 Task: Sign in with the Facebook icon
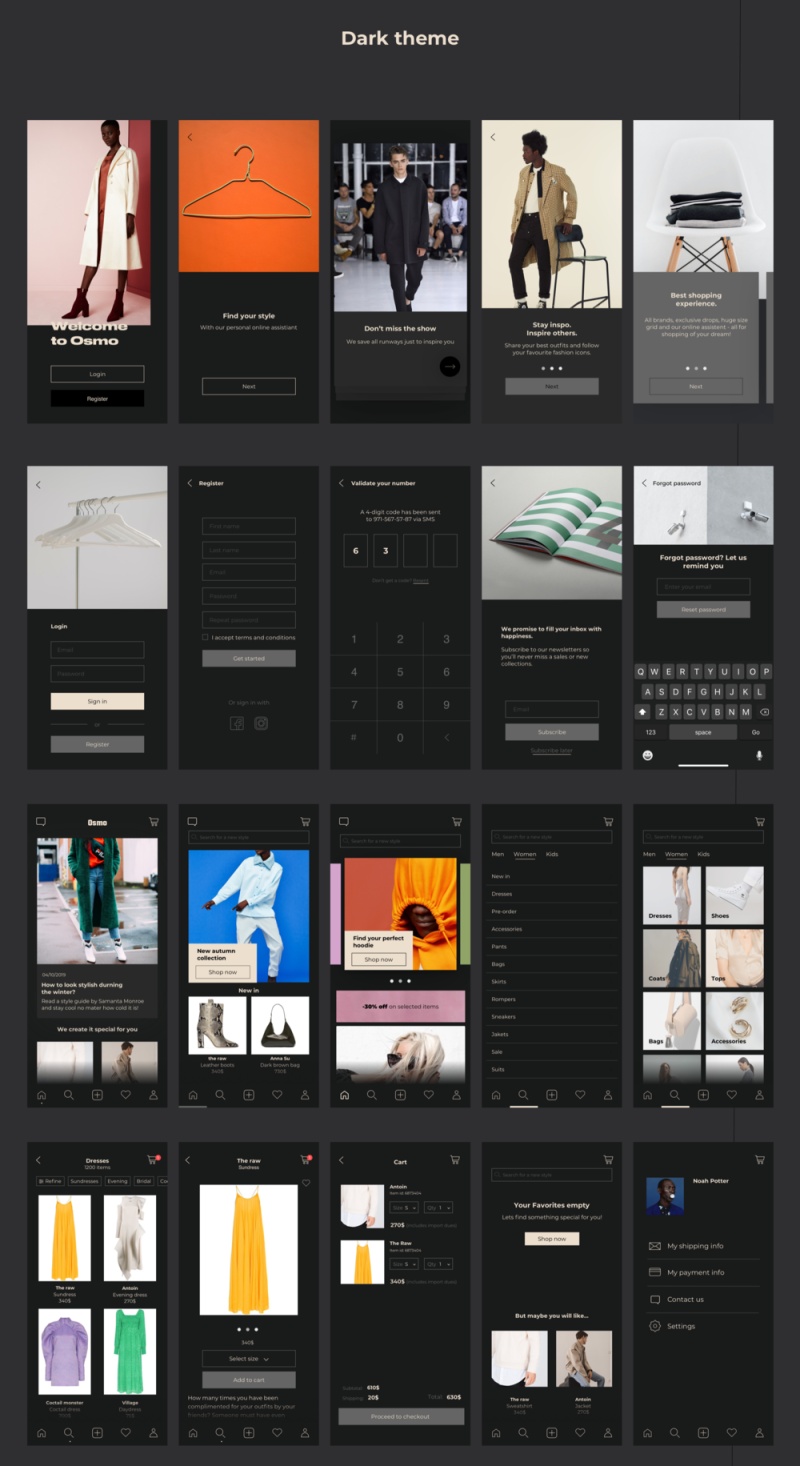237,723
